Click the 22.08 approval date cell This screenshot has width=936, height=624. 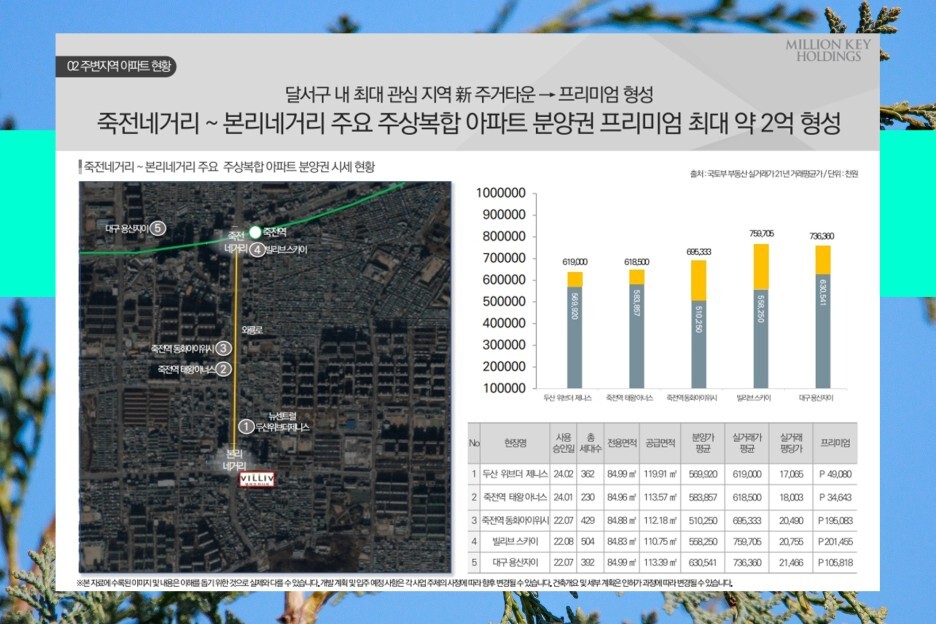point(563,542)
